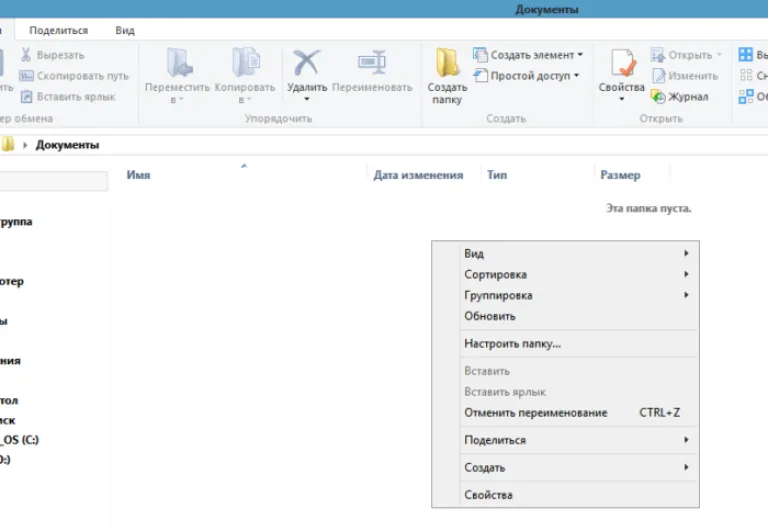Viewport: 768px width, 531px height.
Task: Click the Переименовать icon
Action: point(372,62)
